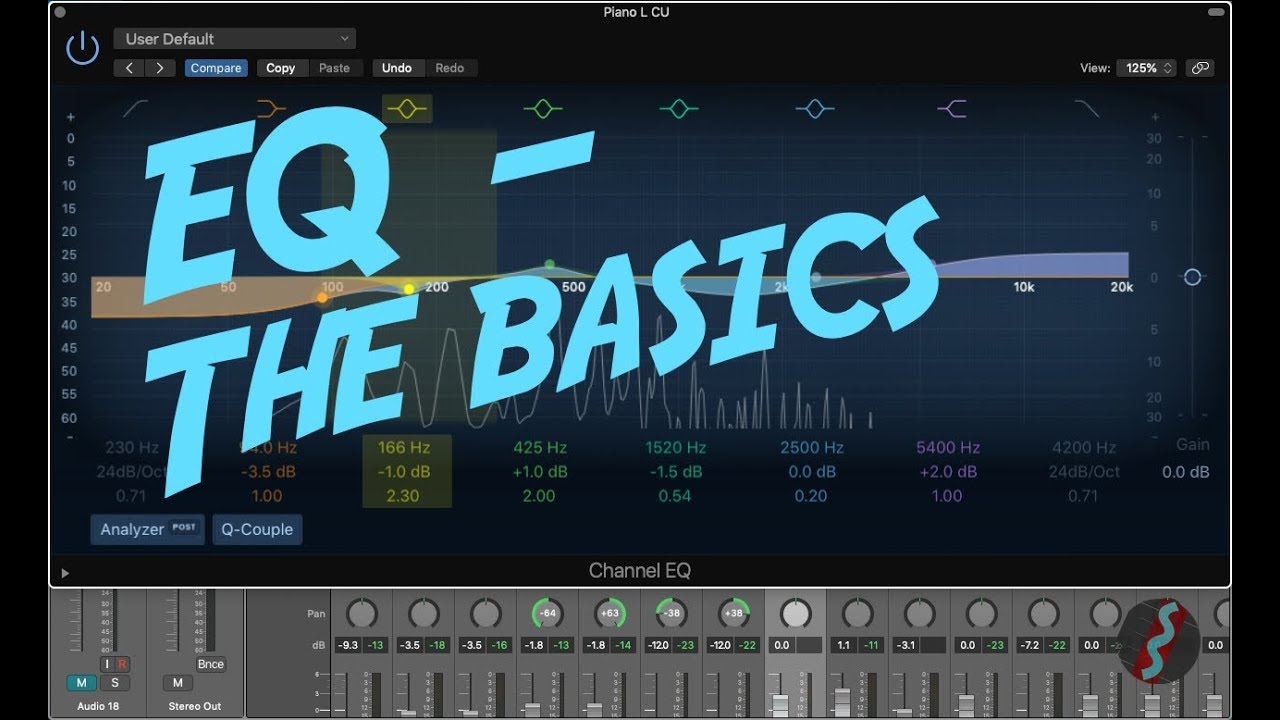Toggle record enable R on Audio 18

122,664
